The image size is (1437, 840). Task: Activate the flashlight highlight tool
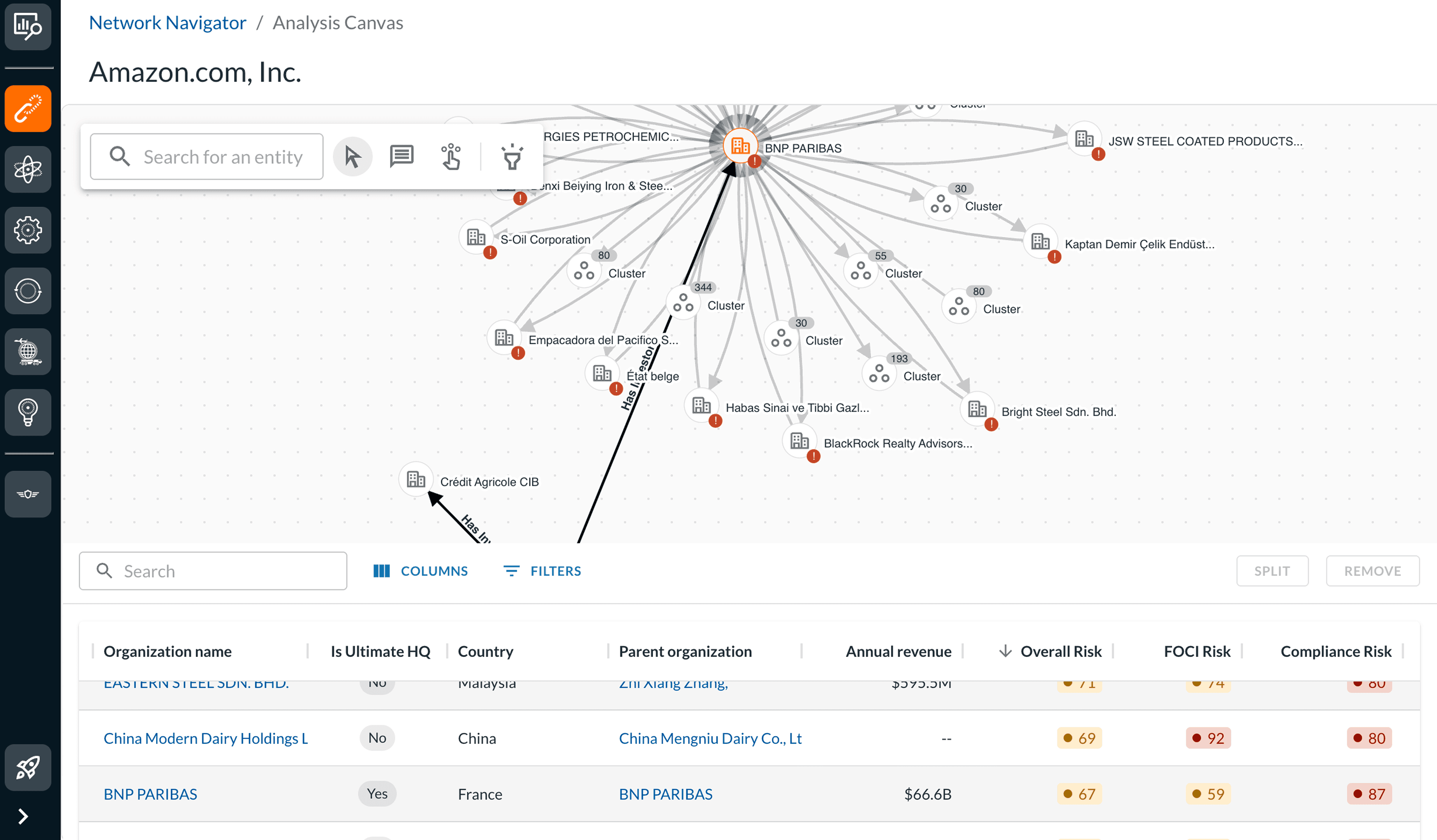[511, 157]
